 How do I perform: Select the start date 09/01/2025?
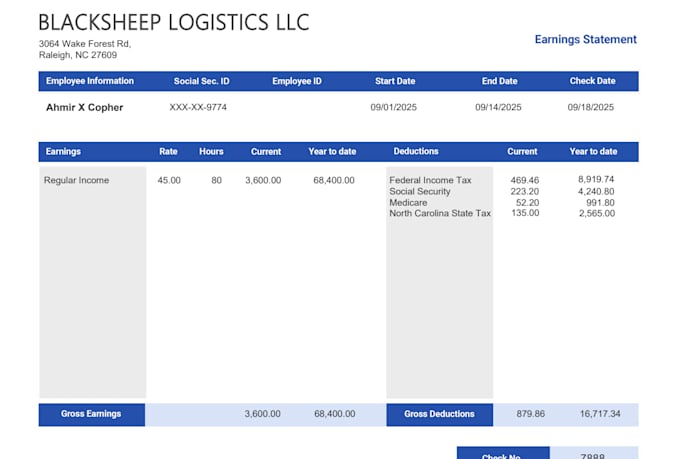point(392,107)
